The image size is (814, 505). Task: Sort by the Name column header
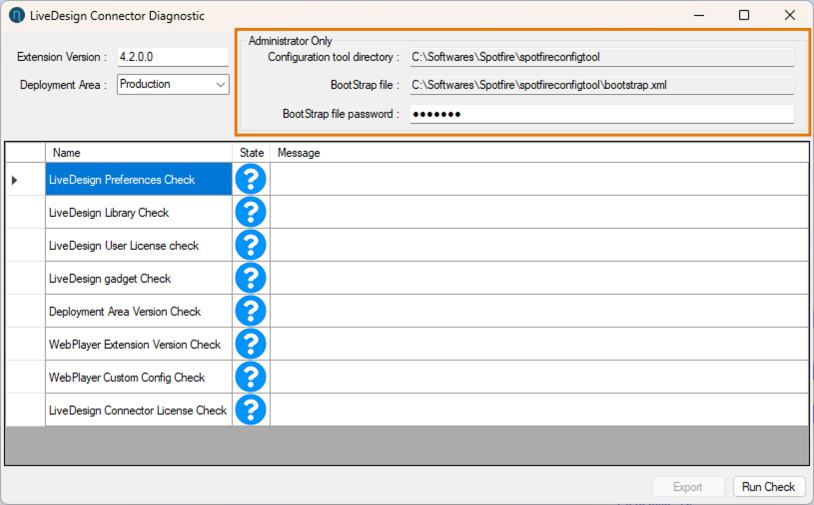click(139, 153)
